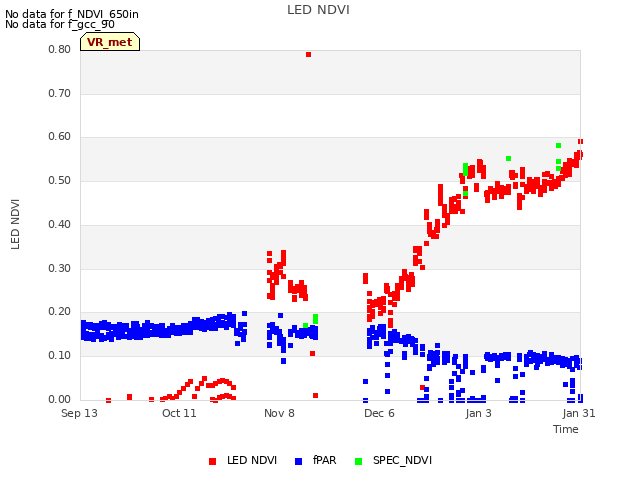Viewport: 640px width, 480px height.
Task: Select the LED NDVI legend label
Action: [252, 460]
